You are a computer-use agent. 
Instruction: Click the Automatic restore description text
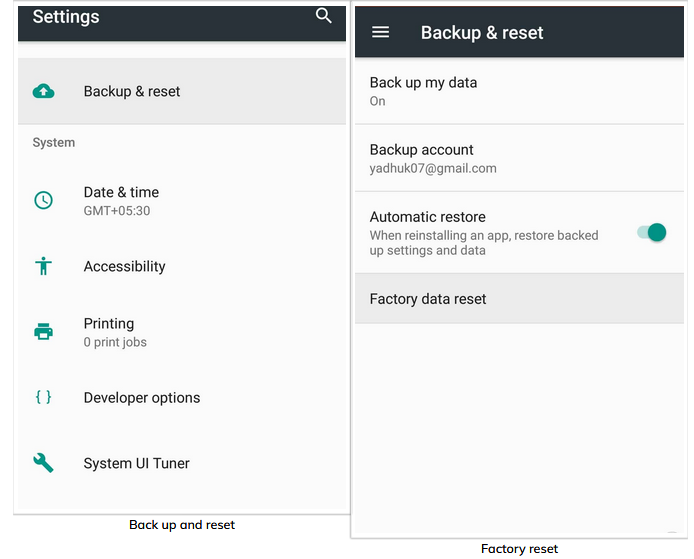(484, 243)
